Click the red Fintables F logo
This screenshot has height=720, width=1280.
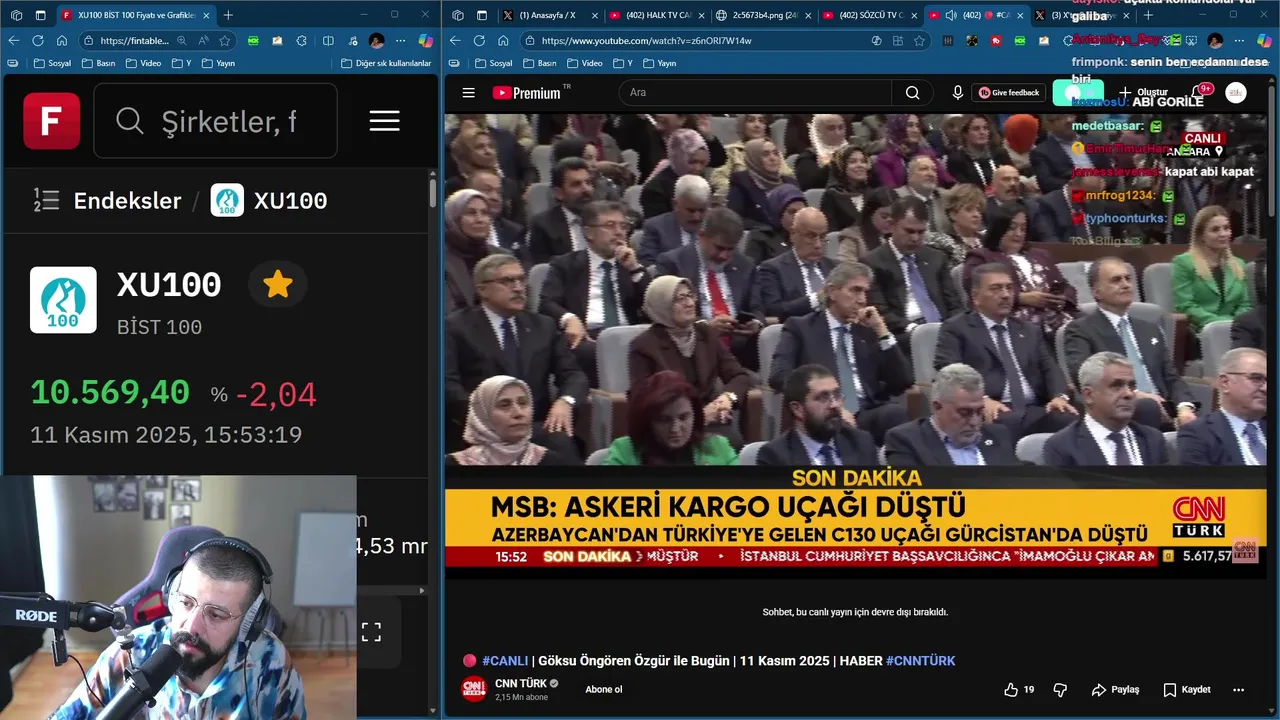(x=52, y=121)
